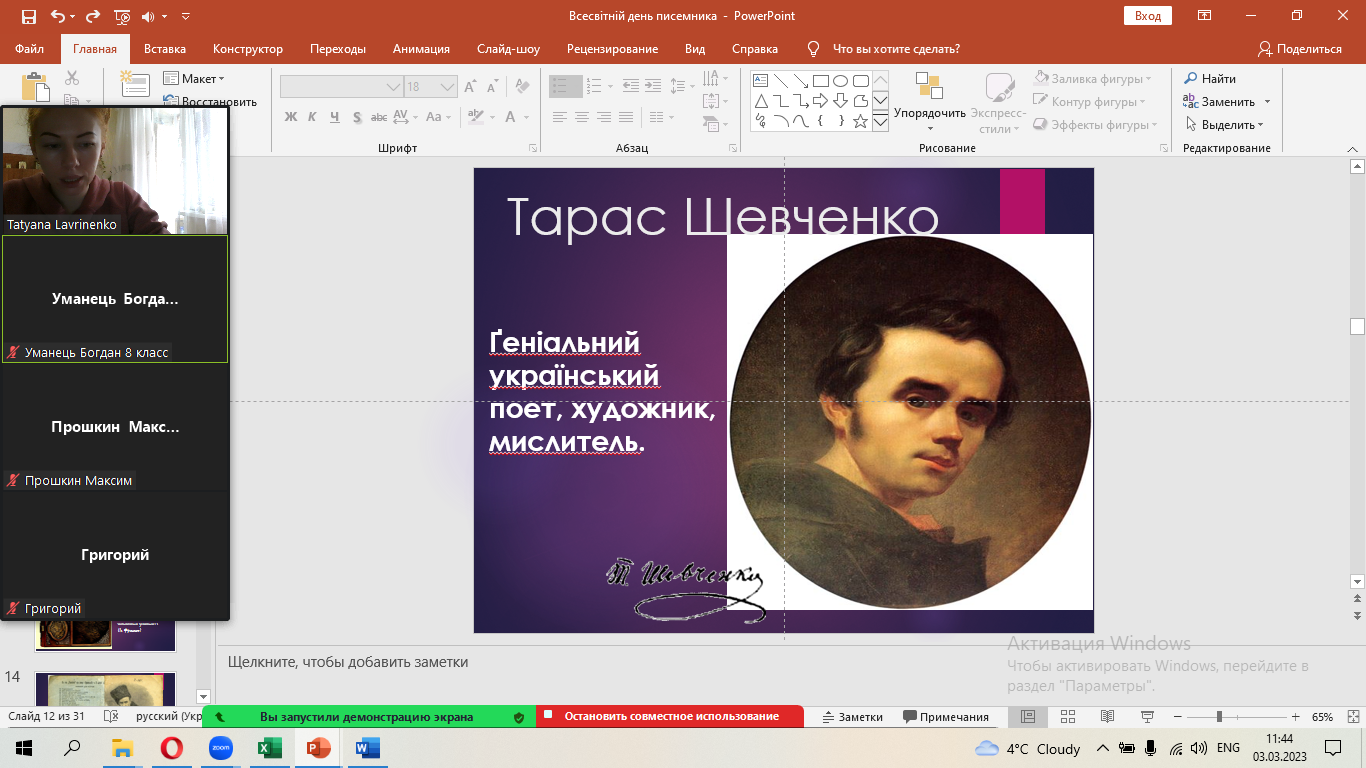Switch to normal view in status bar
Image resolution: width=1366 pixels, height=768 pixels.
click(1027, 717)
